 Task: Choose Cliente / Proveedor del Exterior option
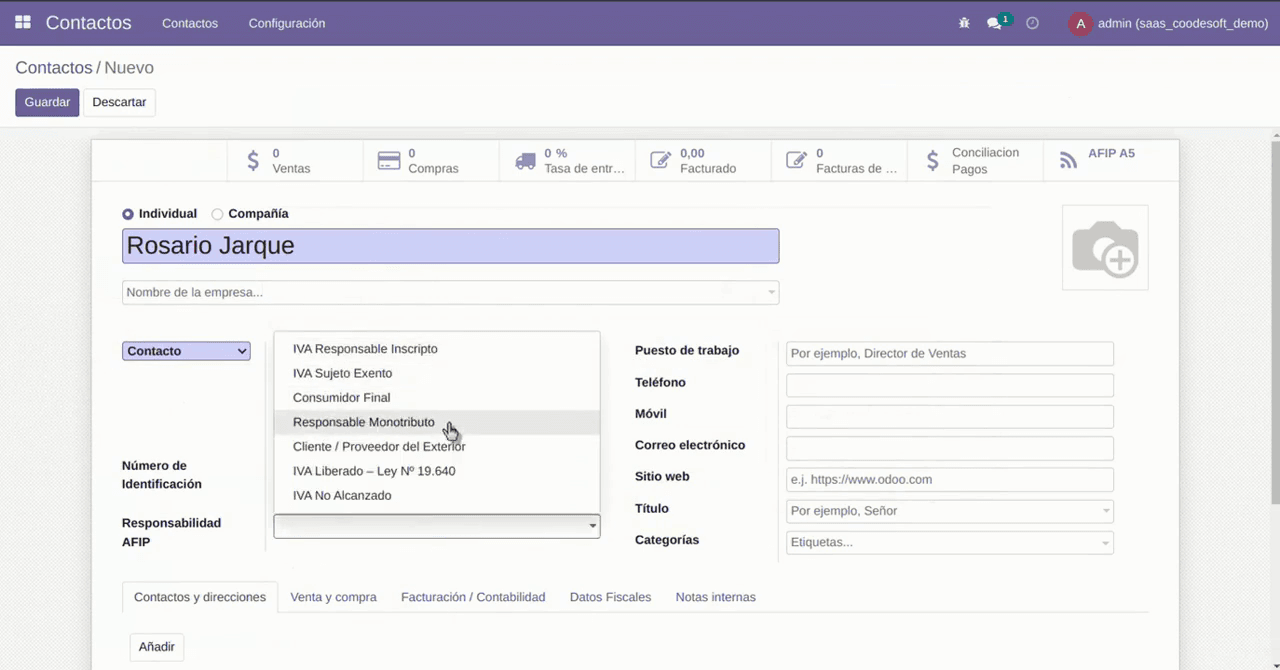[x=437, y=447]
